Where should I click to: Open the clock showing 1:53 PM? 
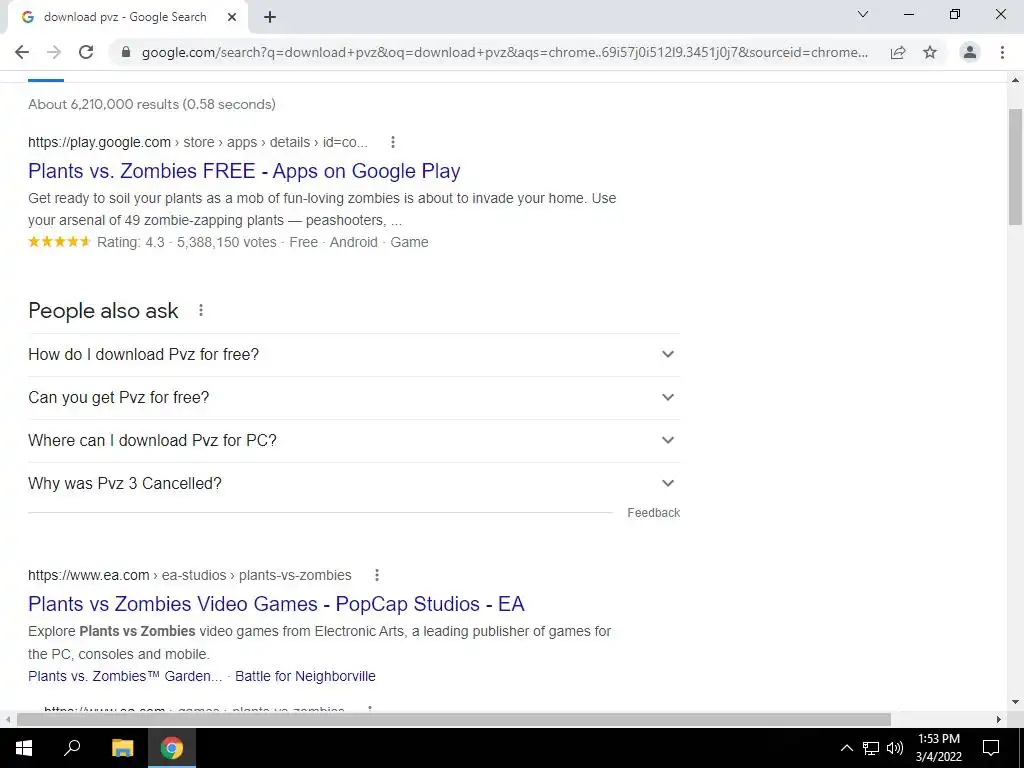tap(938, 748)
